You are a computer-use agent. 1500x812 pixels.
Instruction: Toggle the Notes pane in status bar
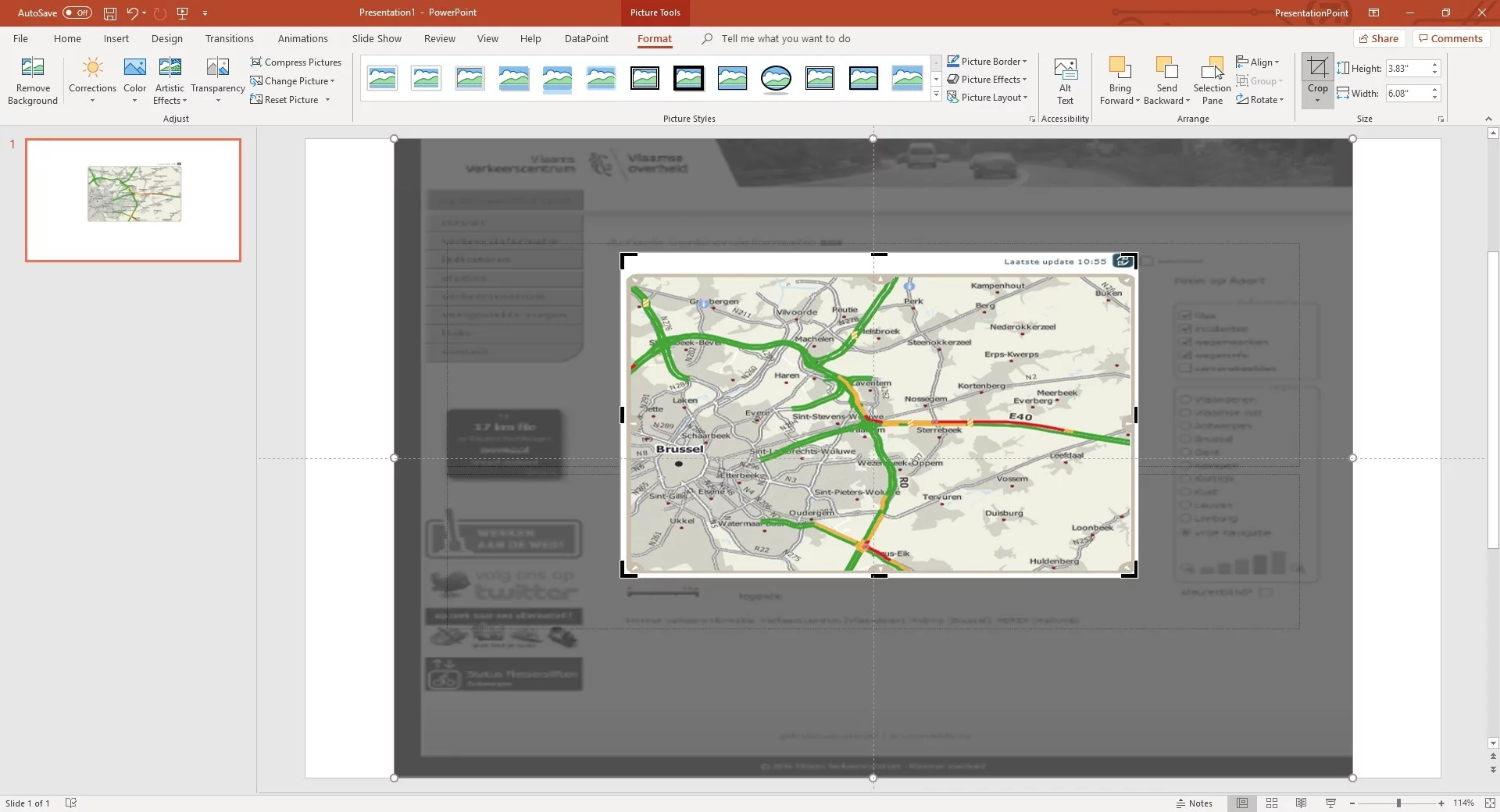[1195, 803]
